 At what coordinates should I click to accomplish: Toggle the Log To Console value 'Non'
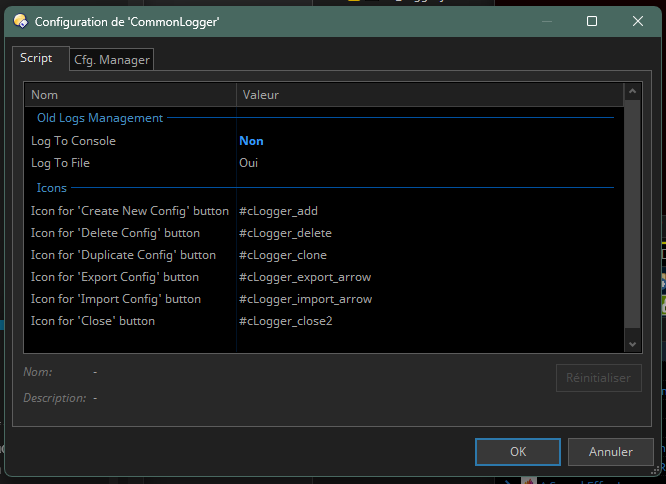(x=251, y=141)
